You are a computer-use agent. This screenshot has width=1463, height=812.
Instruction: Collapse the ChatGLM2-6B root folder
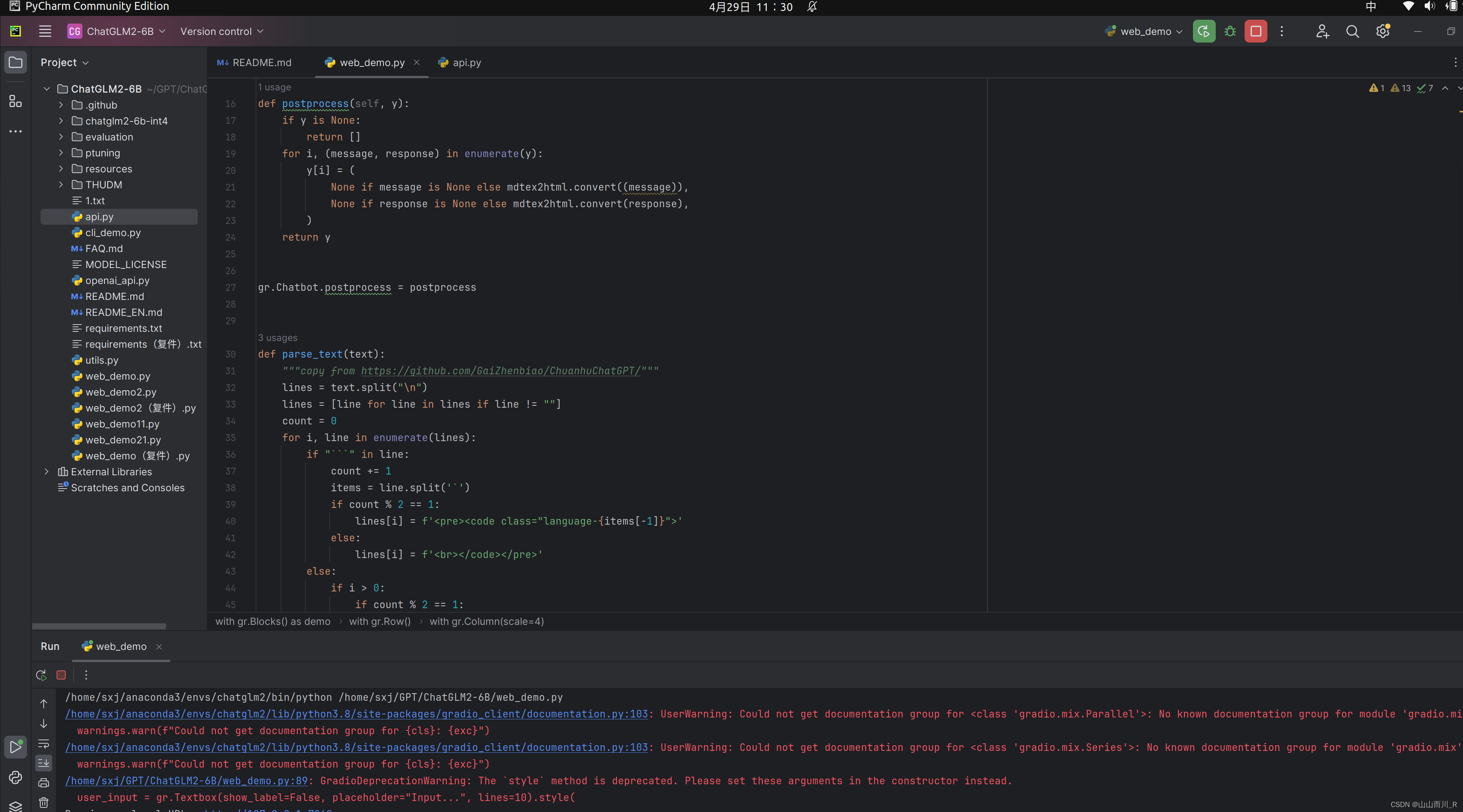[47, 89]
